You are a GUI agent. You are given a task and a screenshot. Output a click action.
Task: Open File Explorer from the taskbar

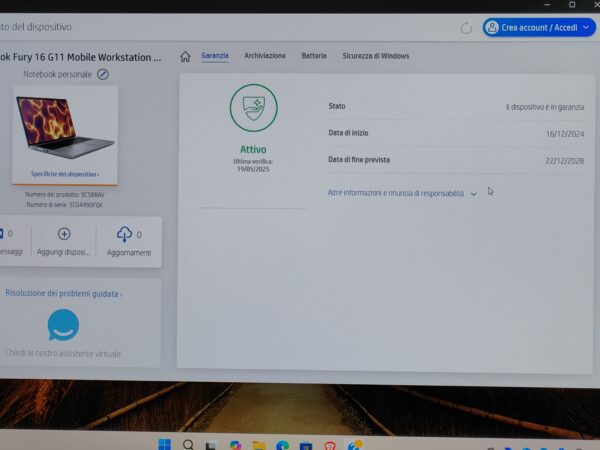click(x=259, y=446)
